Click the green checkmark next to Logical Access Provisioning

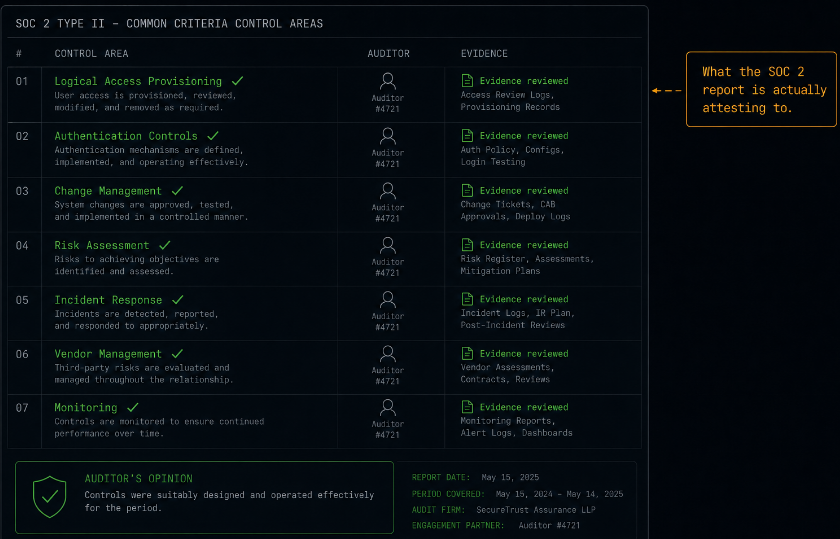click(x=237, y=81)
